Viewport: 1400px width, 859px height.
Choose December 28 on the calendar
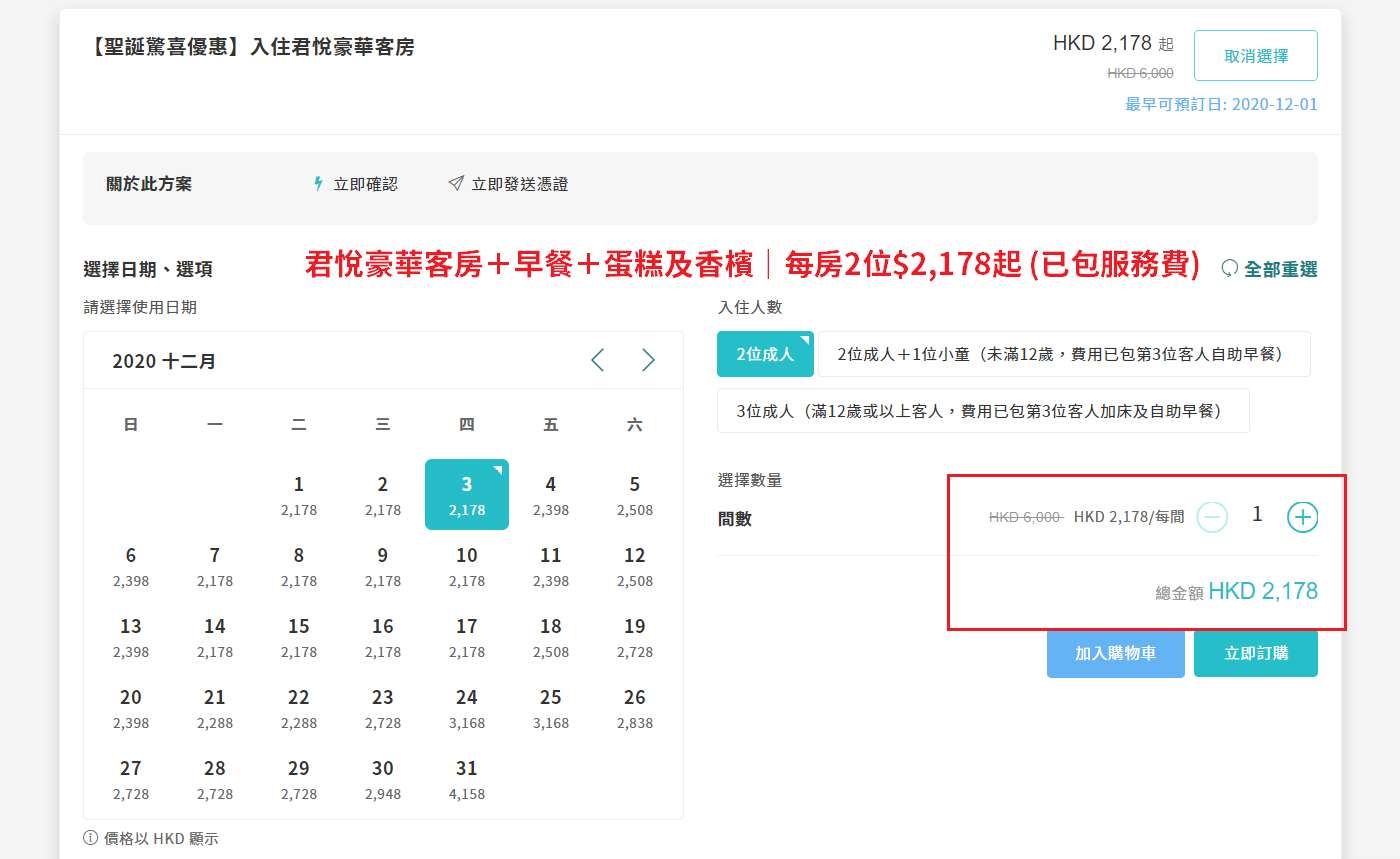[215, 779]
